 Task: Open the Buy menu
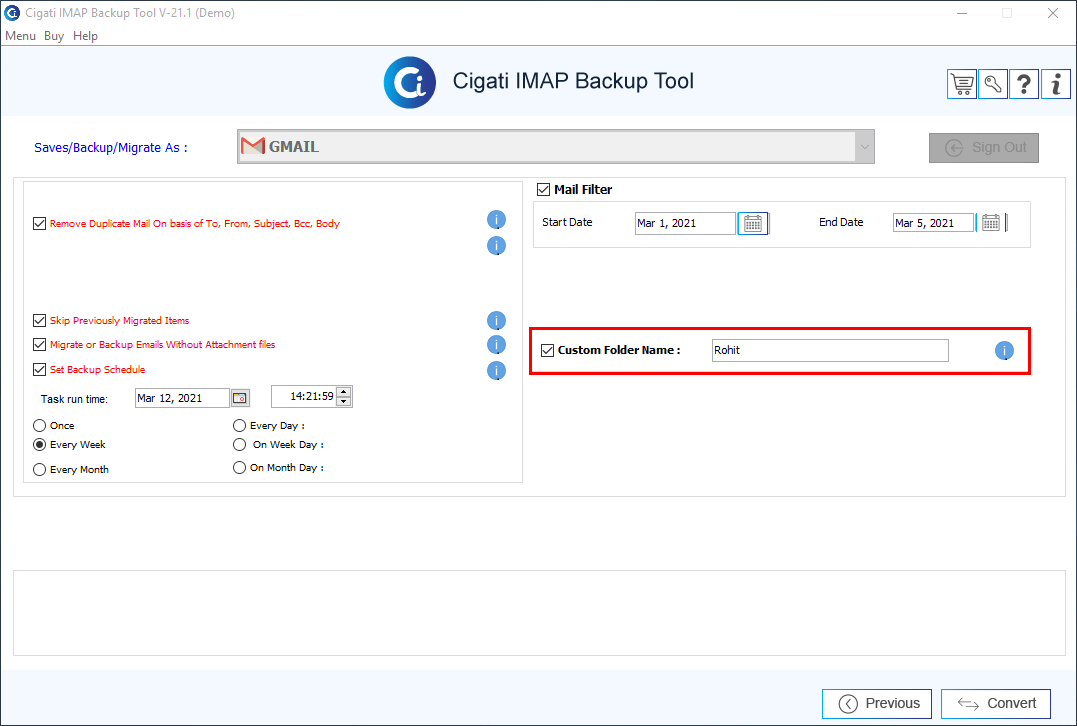point(54,36)
